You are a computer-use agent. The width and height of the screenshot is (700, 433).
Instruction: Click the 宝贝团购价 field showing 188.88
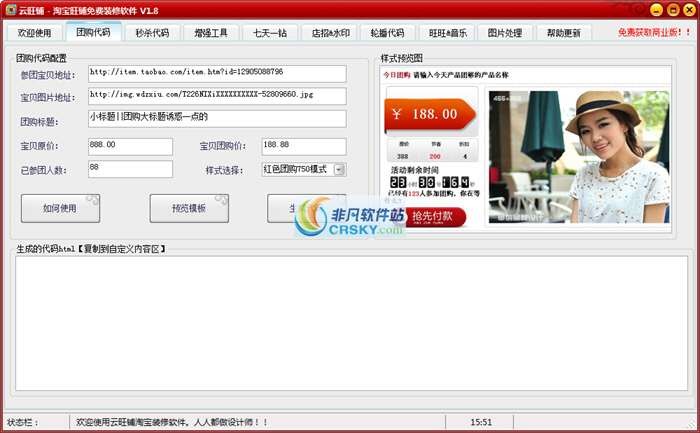304,146
